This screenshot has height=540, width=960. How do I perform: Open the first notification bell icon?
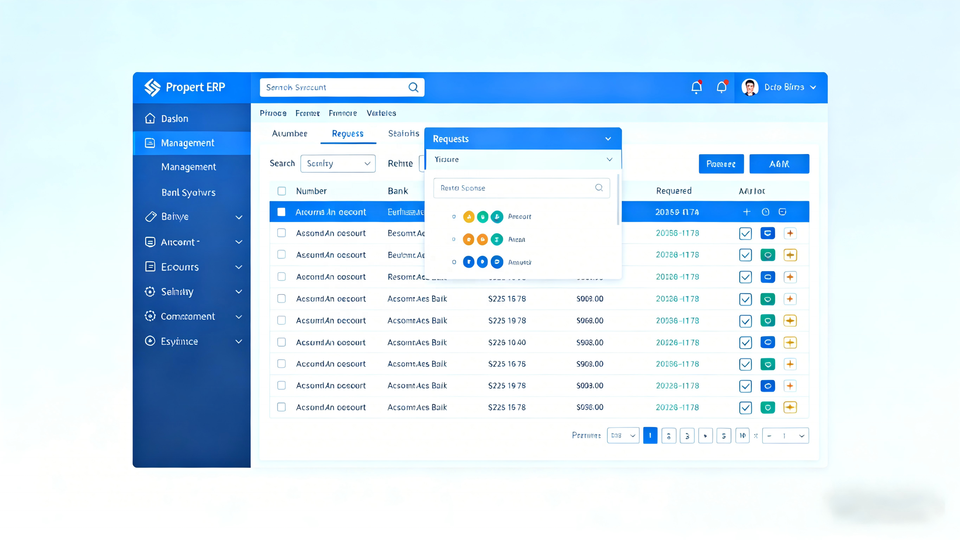(697, 88)
